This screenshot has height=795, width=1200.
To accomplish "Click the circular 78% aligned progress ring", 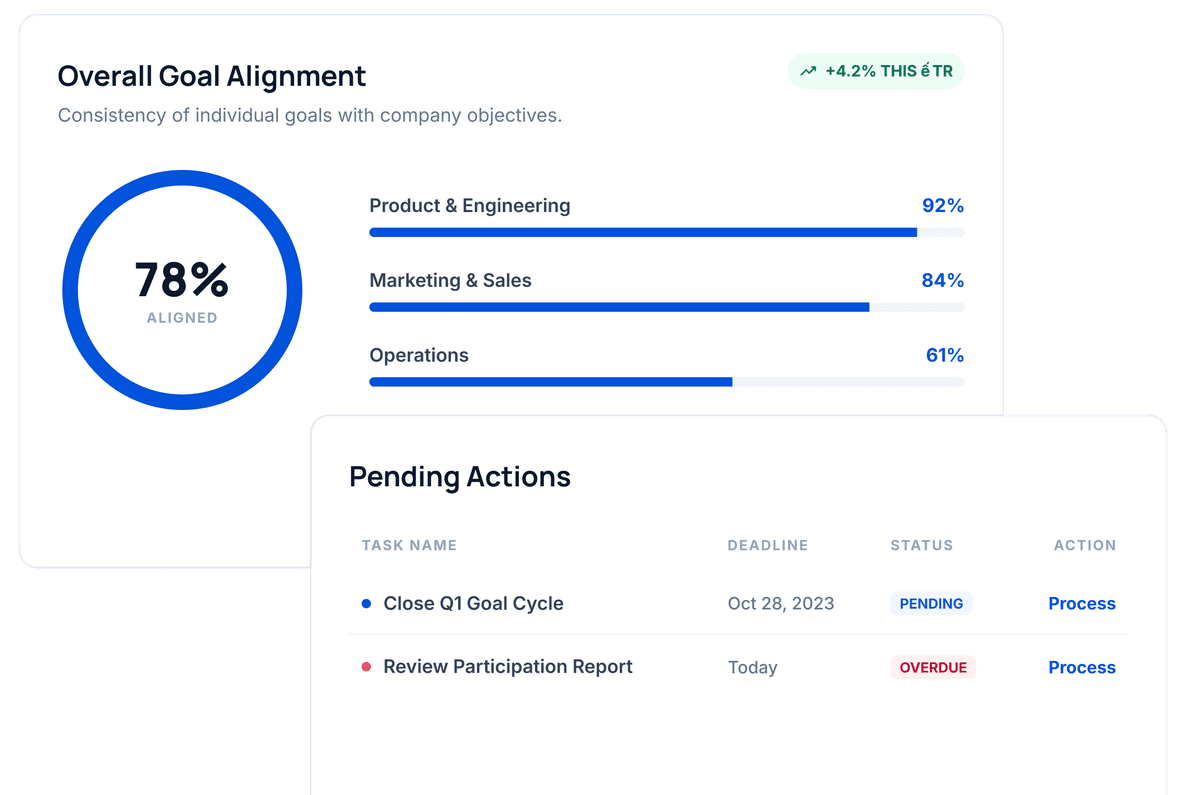I will [x=182, y=290].
